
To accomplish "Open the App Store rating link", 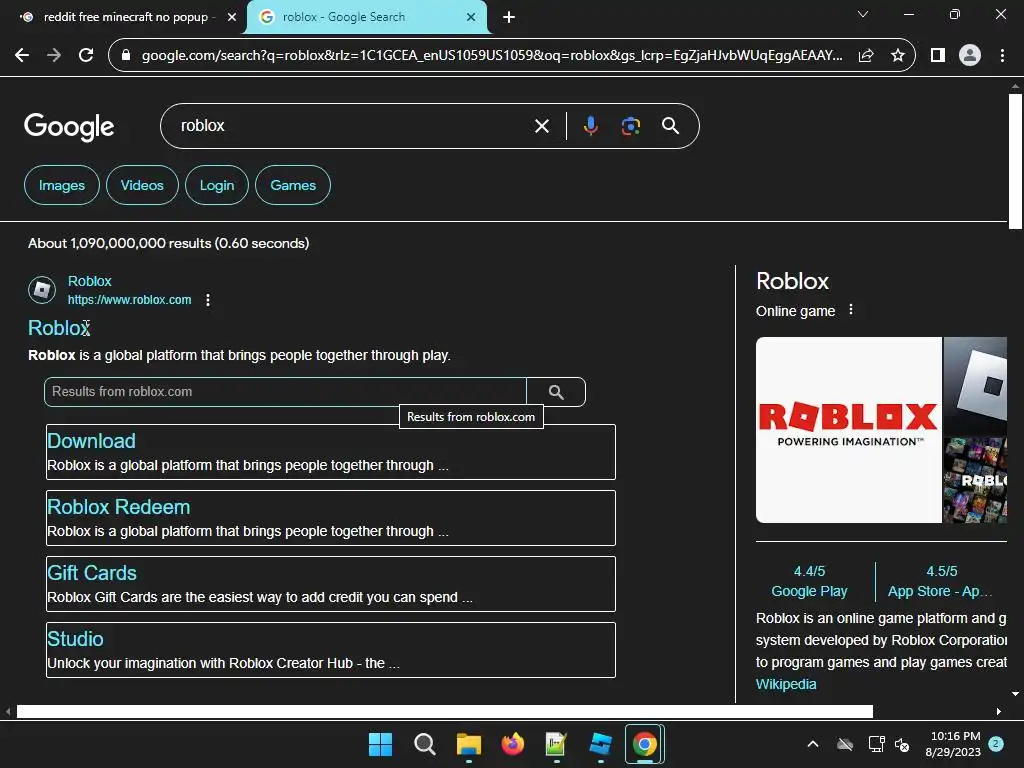I will tap(942, 581).
